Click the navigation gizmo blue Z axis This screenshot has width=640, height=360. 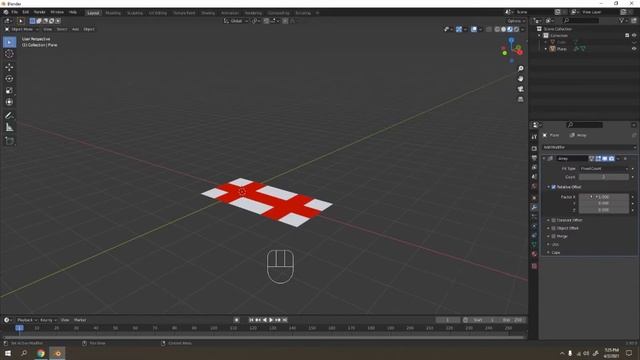(x=511, y=40)
